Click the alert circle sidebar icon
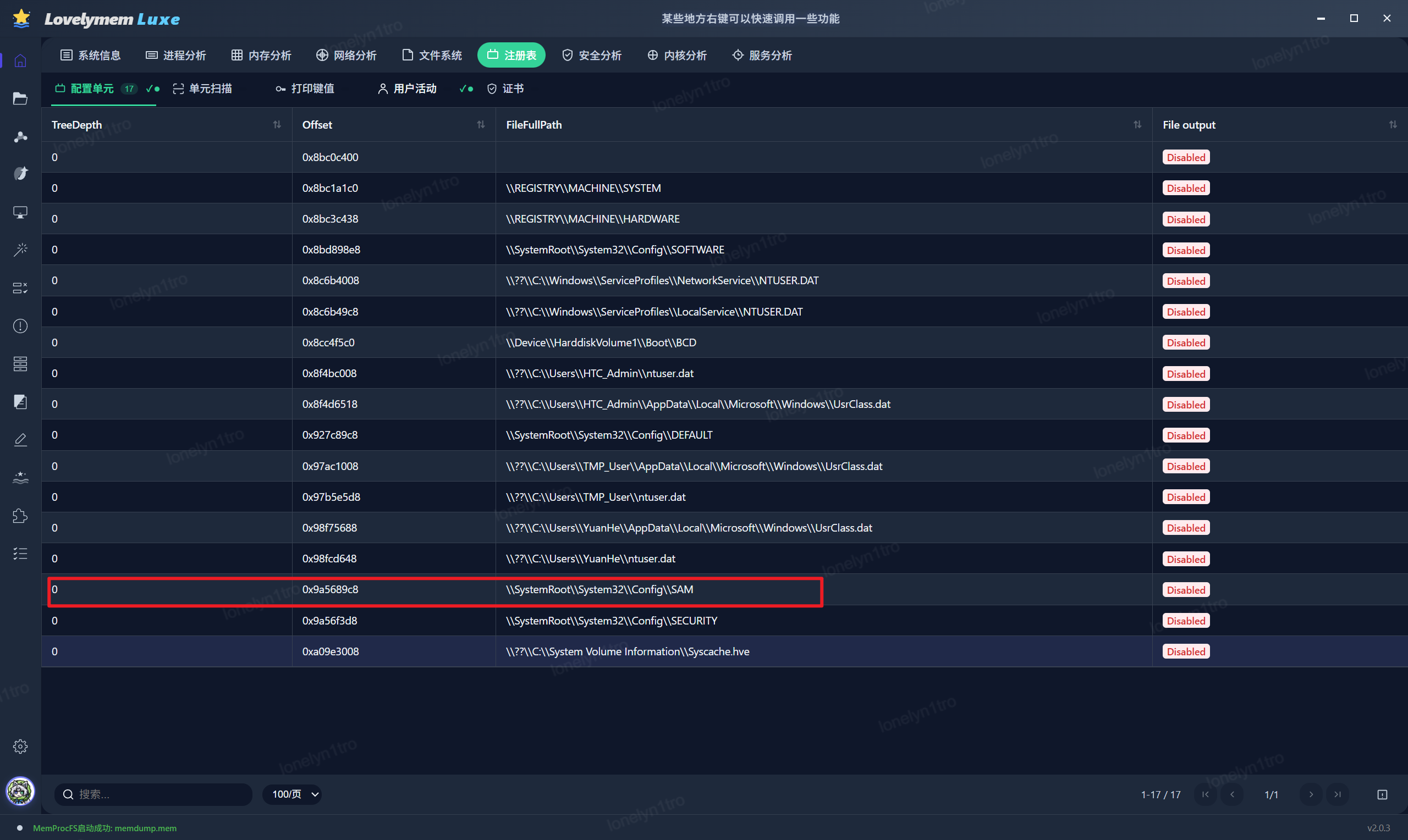 20,326
